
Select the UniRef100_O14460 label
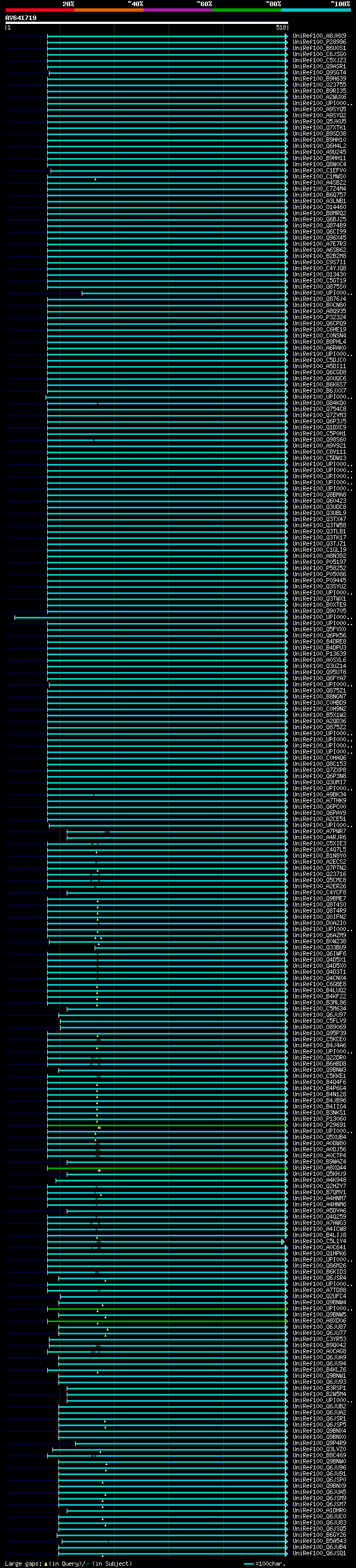tap(319, 207)
